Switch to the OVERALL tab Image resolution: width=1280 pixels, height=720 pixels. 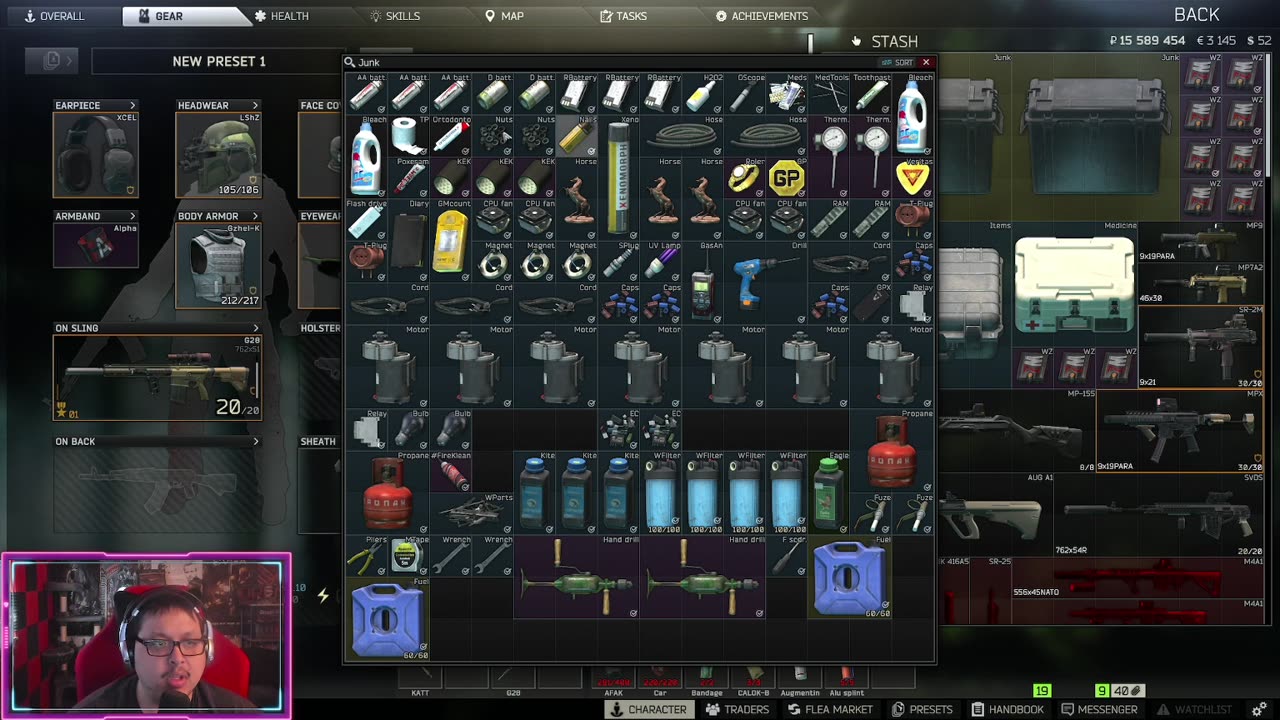point(56,16)
